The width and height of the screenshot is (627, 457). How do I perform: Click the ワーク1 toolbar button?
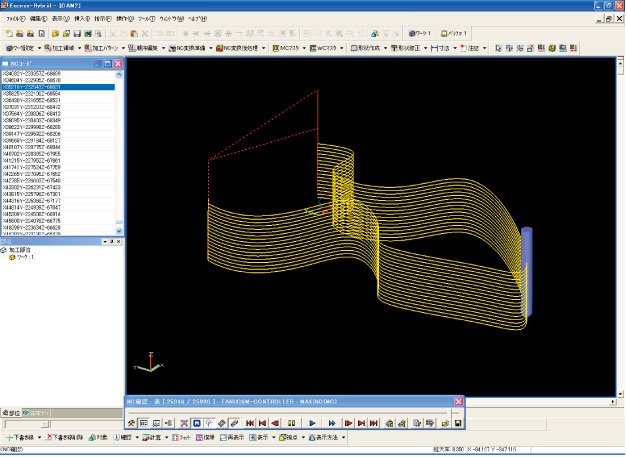point(419,33)
